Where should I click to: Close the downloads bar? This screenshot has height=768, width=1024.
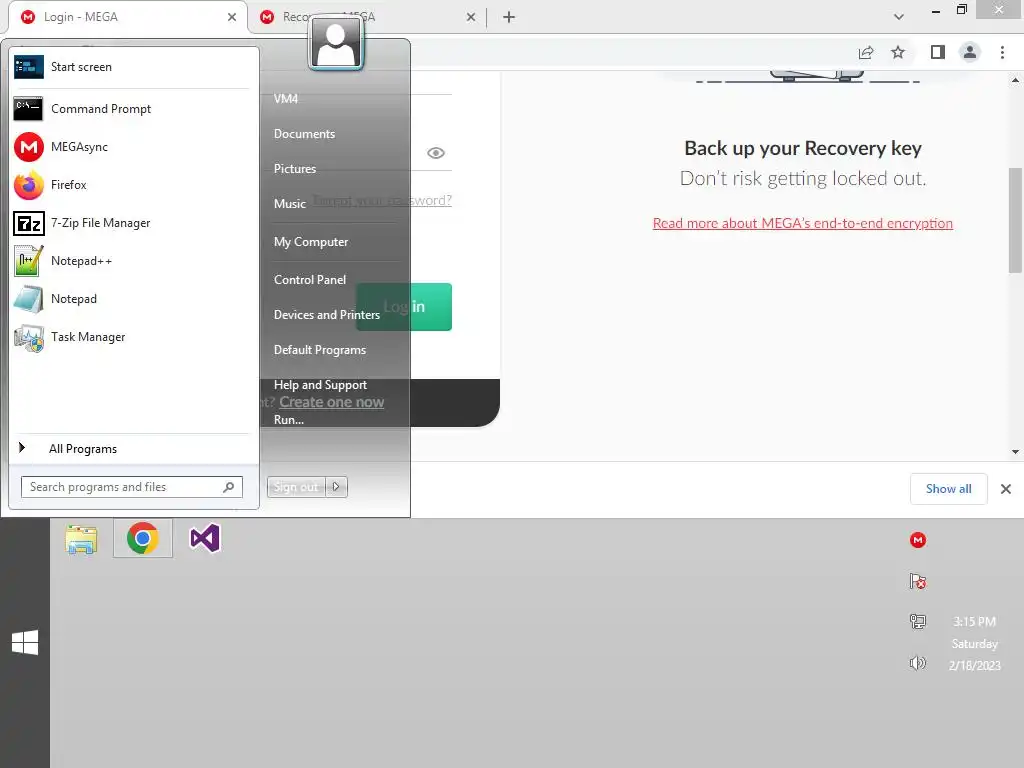tap(1006, 488)
